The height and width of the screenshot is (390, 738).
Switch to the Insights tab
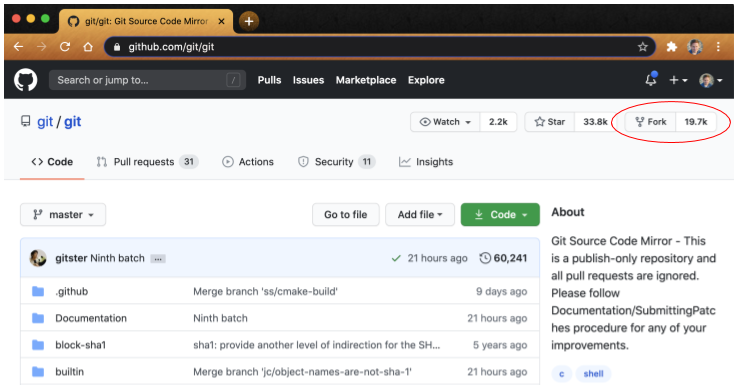[x=426, y=162]
